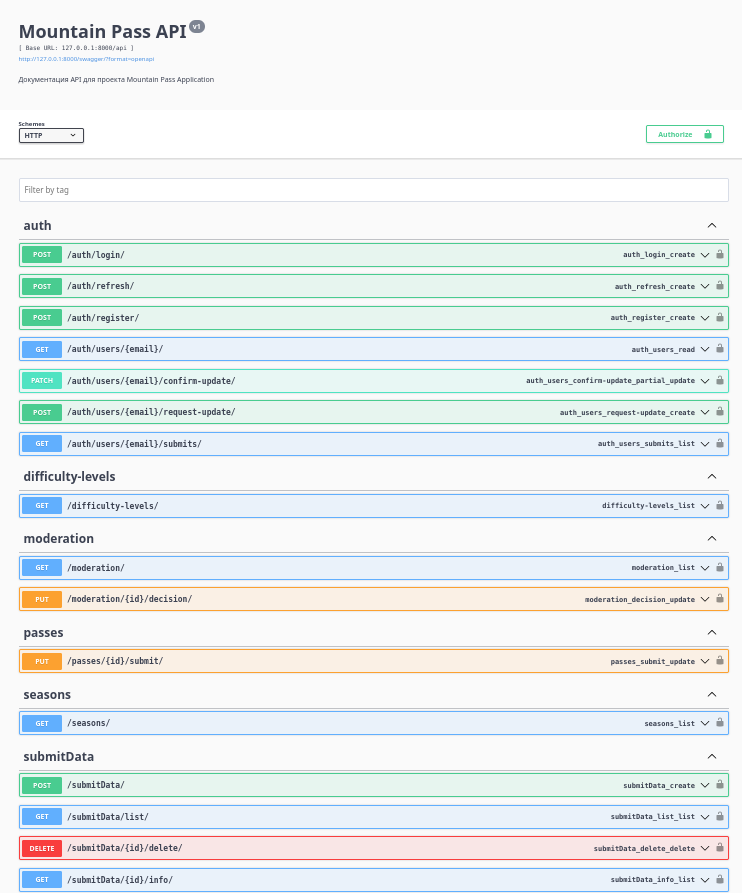The height and width of the screenshot is (893, 742).
Task: Click the Filter by tag field
Action: [x=374, y=190]
